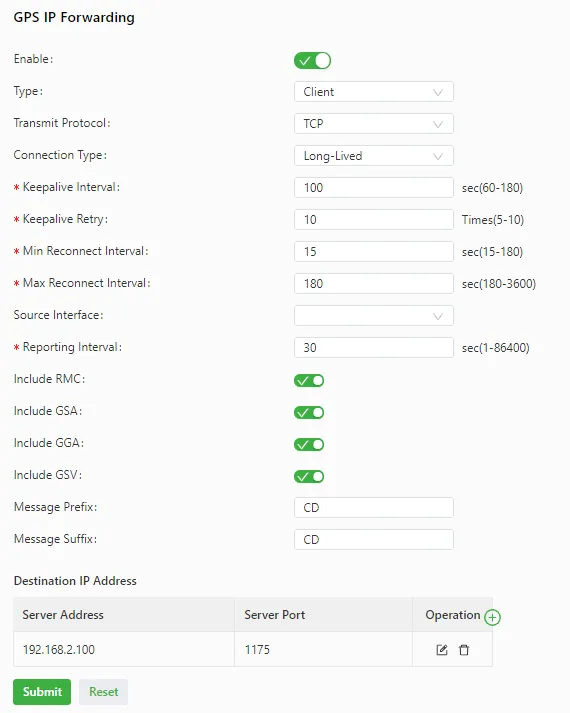Toggle the Enable switch off

[312, 60]
